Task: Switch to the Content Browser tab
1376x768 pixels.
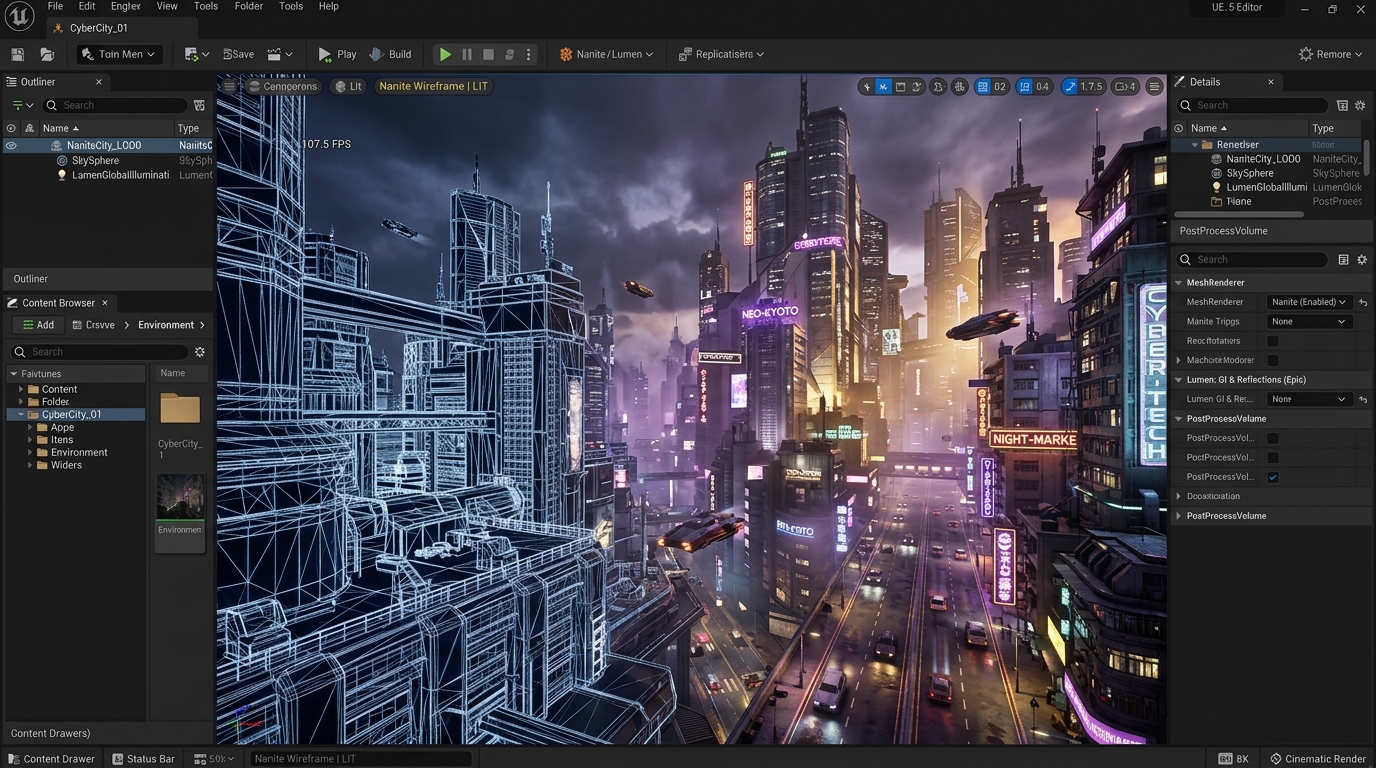Action: click(58, 303)
